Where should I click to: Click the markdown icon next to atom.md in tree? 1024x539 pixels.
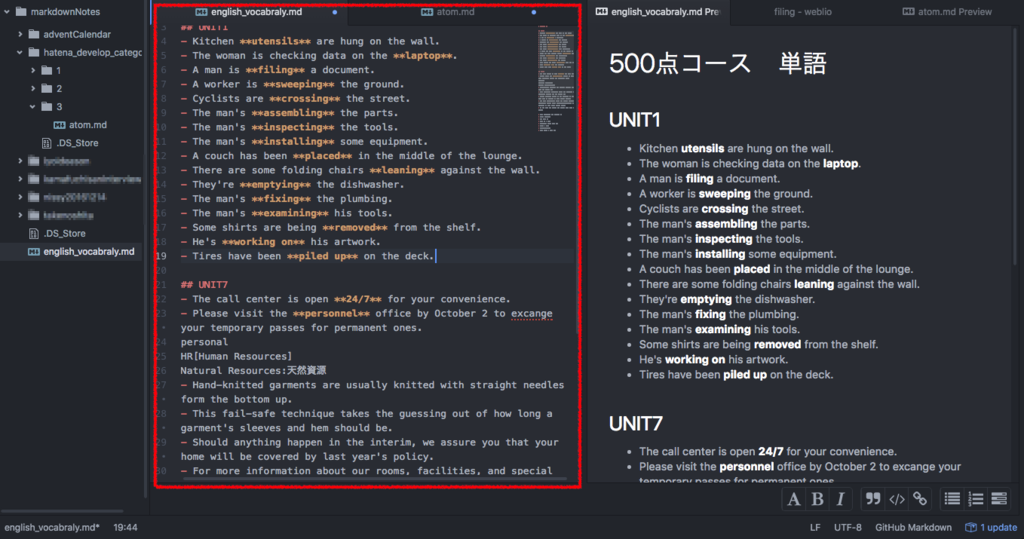(59, 125)
